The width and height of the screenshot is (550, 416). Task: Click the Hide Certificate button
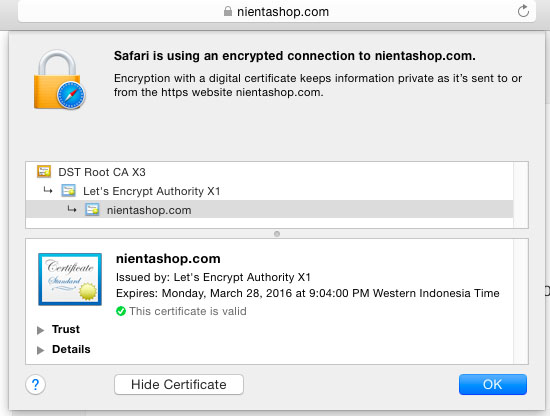click(x=179, y=384)
